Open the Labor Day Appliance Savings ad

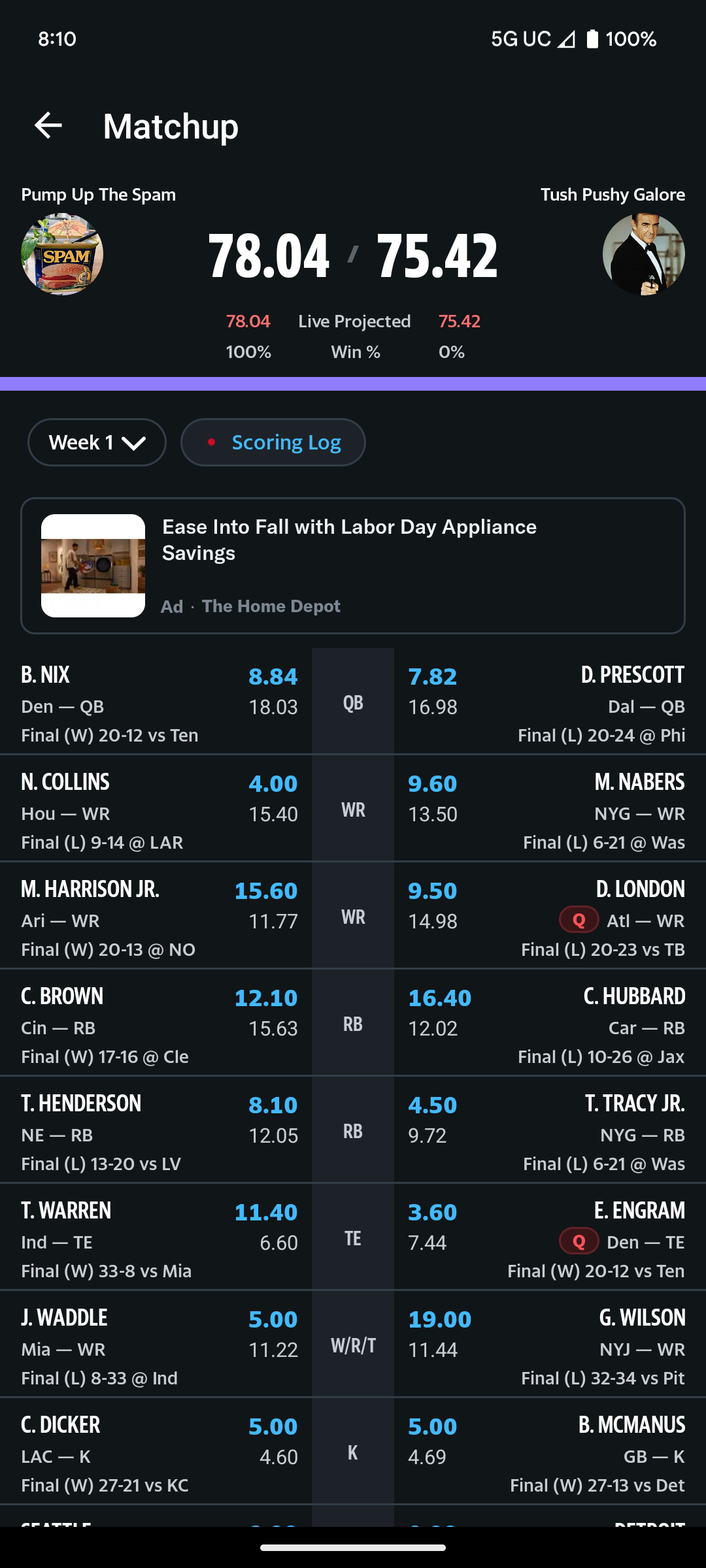point(349,540)
